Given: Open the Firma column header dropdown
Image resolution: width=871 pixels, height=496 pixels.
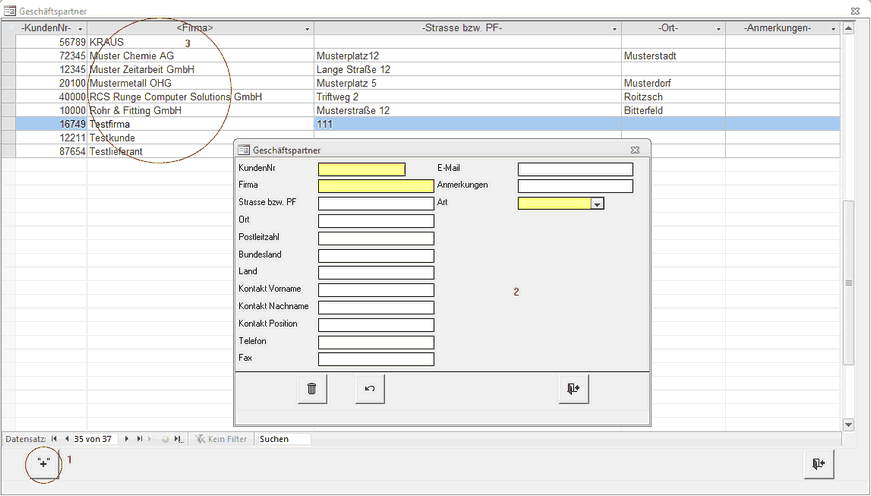Looking at the screenshot, I should tap(307, 30).
